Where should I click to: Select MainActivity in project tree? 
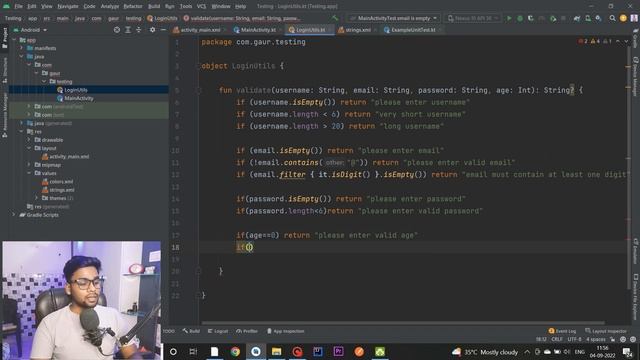79,98
